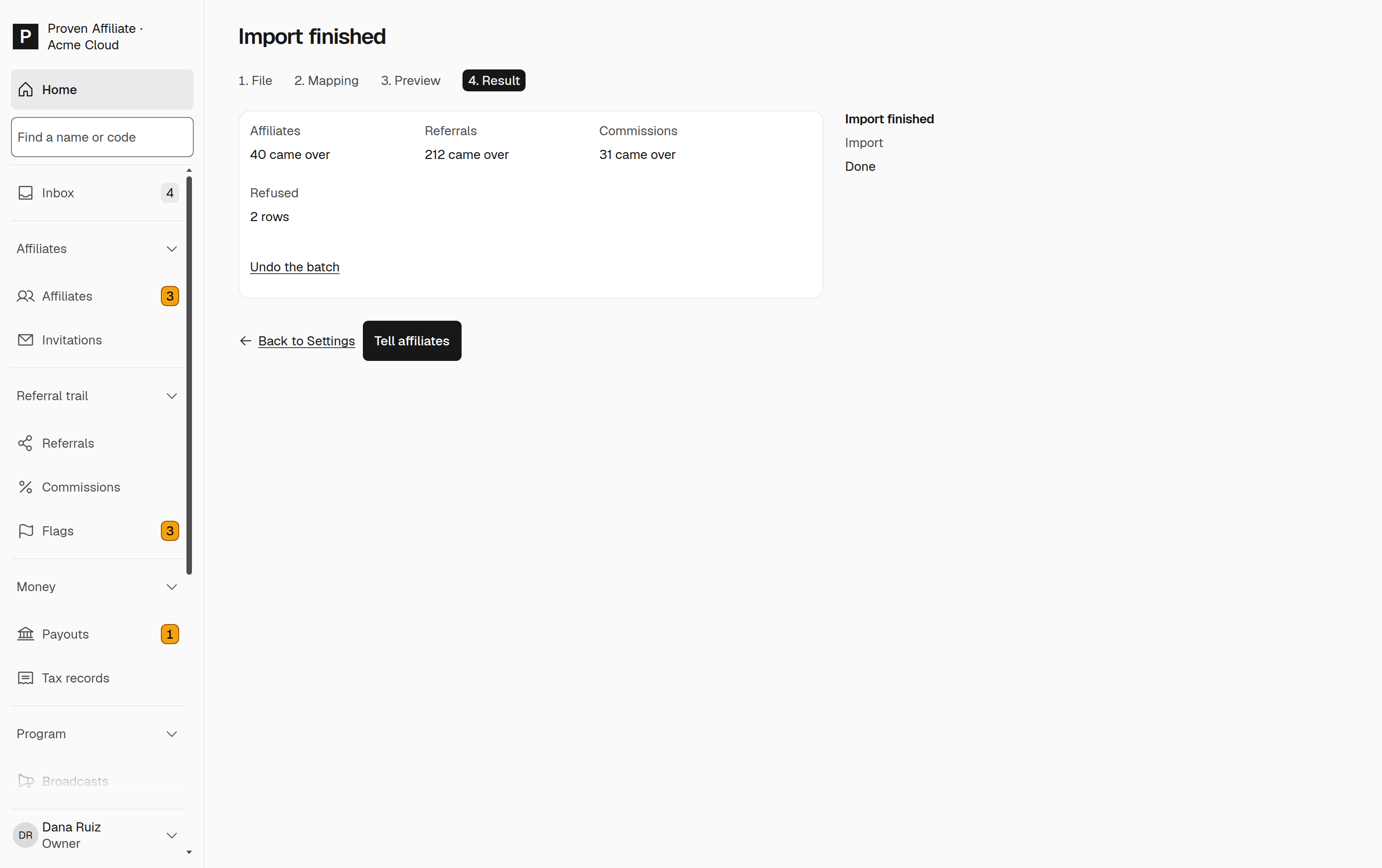Click the DR user avatar

tap(25, 835)
